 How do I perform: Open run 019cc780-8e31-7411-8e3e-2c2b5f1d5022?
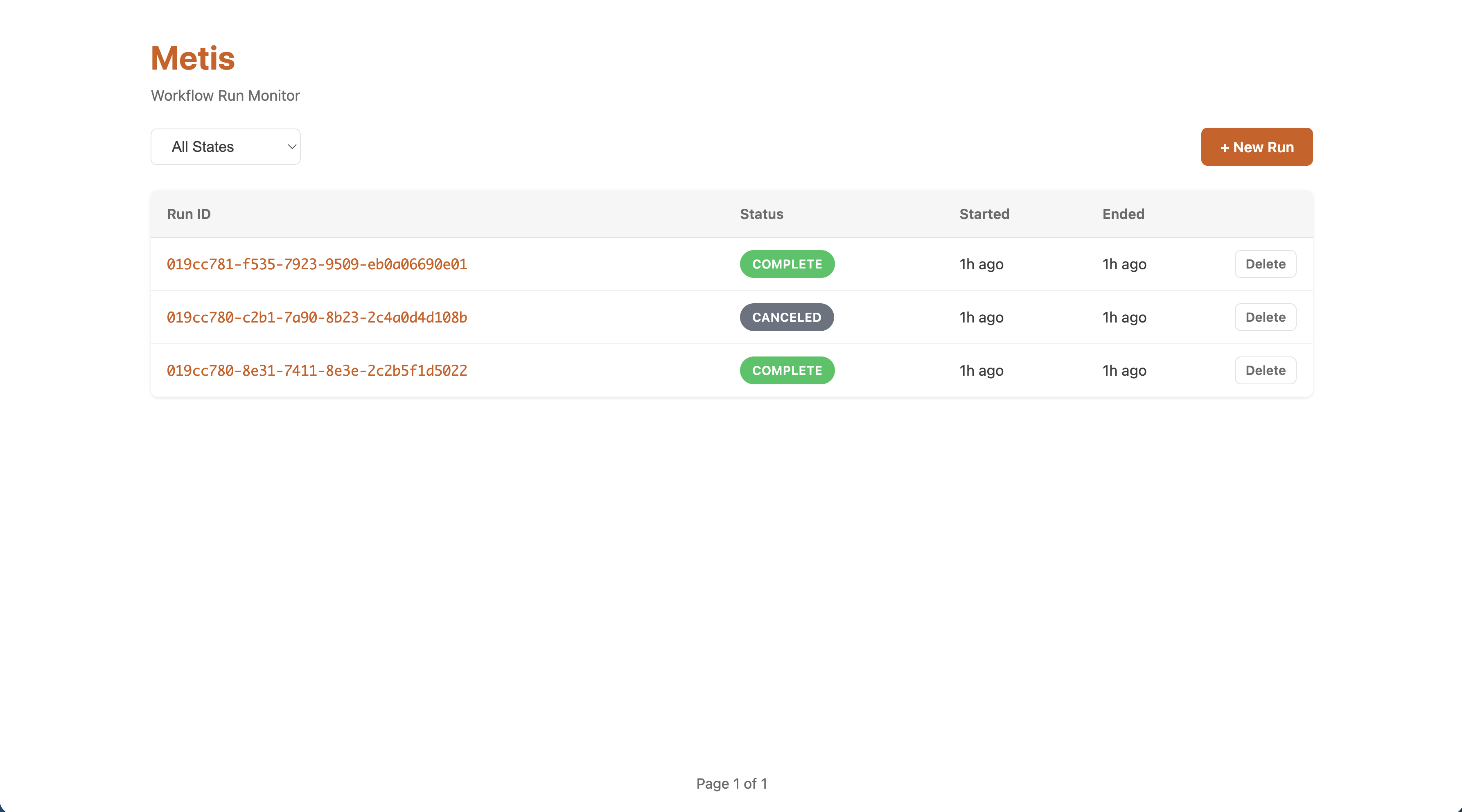click(x=317, y=371)
